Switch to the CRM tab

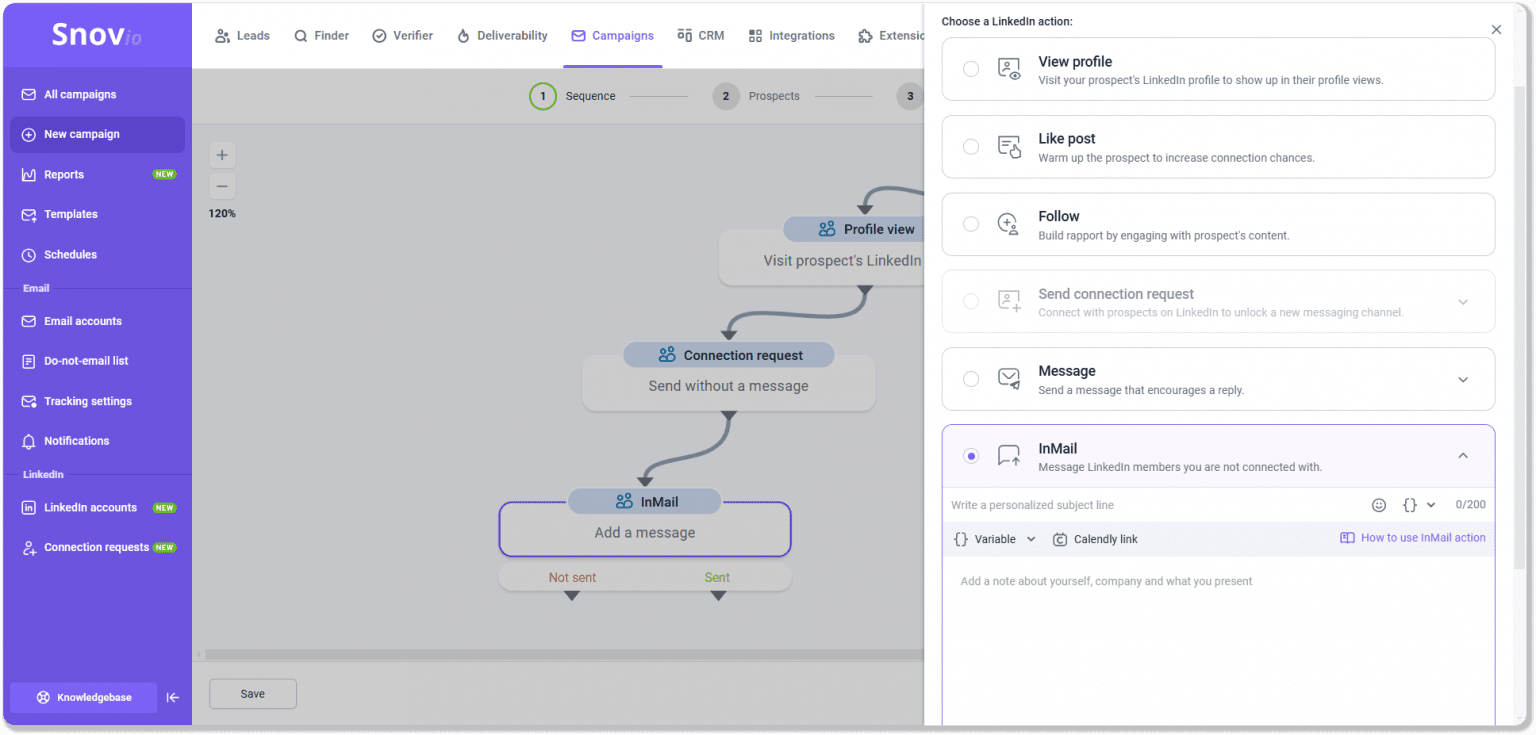click(700, 35)
